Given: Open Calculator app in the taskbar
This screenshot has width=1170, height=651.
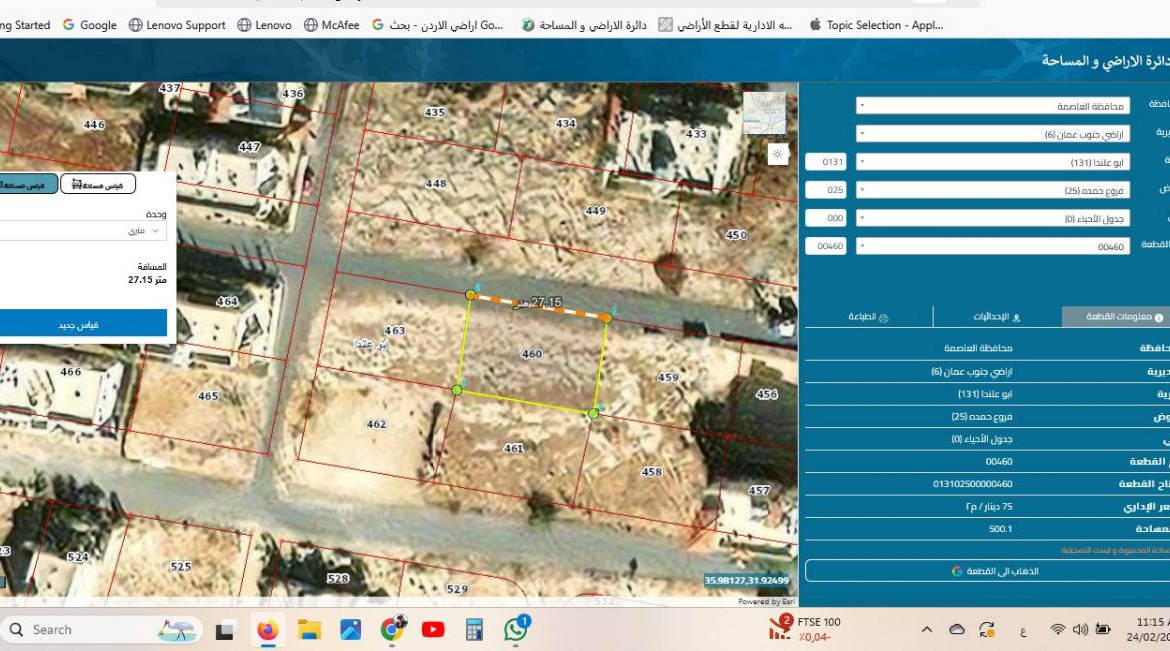Looking at the screenshot, I should click(x=474, y=630).
